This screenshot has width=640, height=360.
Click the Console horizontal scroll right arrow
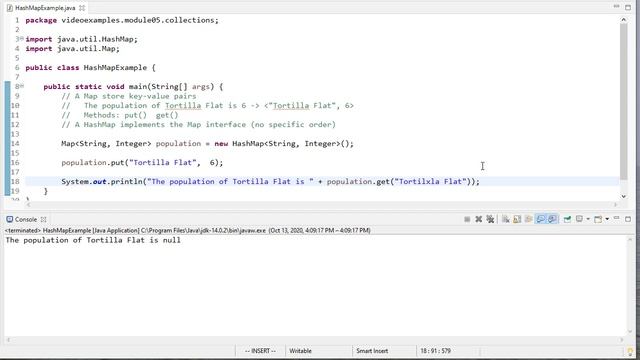tap(622, 340)
